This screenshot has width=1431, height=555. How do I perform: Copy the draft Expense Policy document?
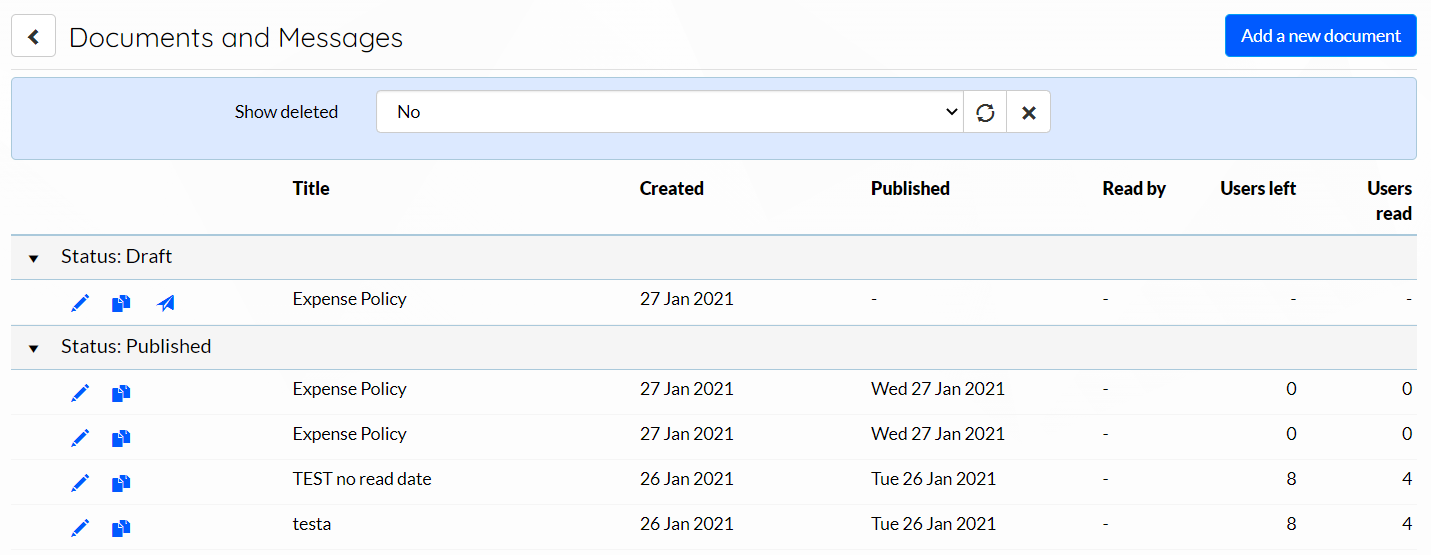121,303
